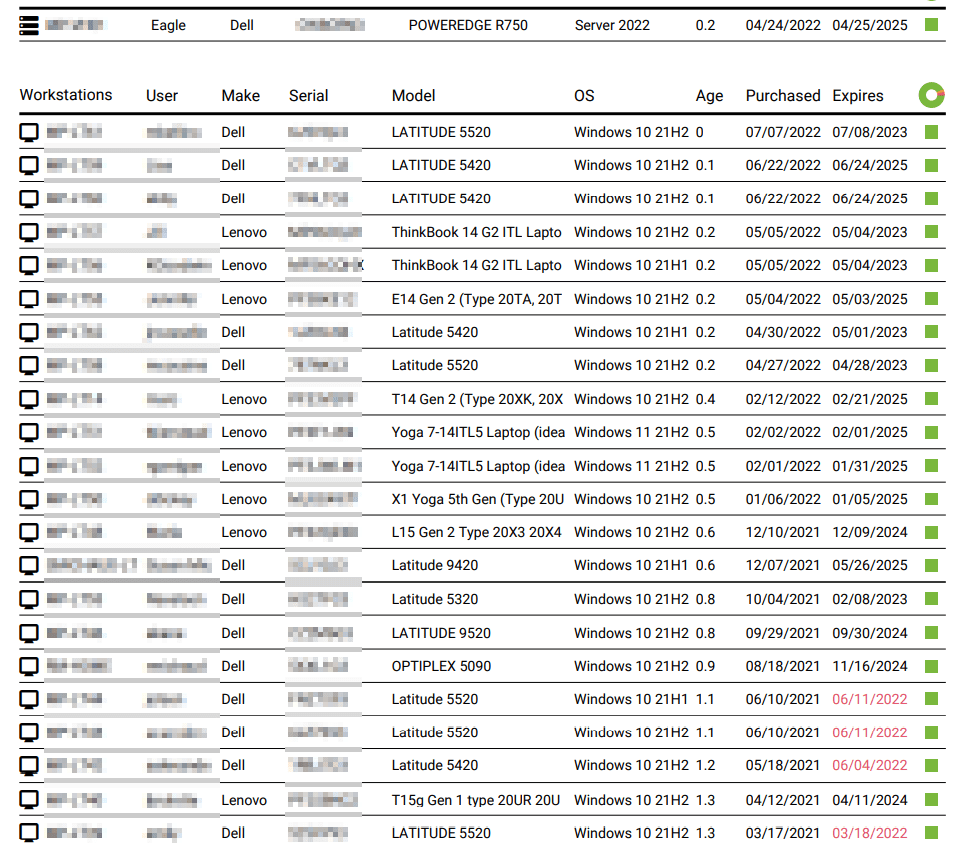This screenshot has height=843, width=961.
Task: Click the OPTIPLEX 5090 model text
Action: pos(441,666)
